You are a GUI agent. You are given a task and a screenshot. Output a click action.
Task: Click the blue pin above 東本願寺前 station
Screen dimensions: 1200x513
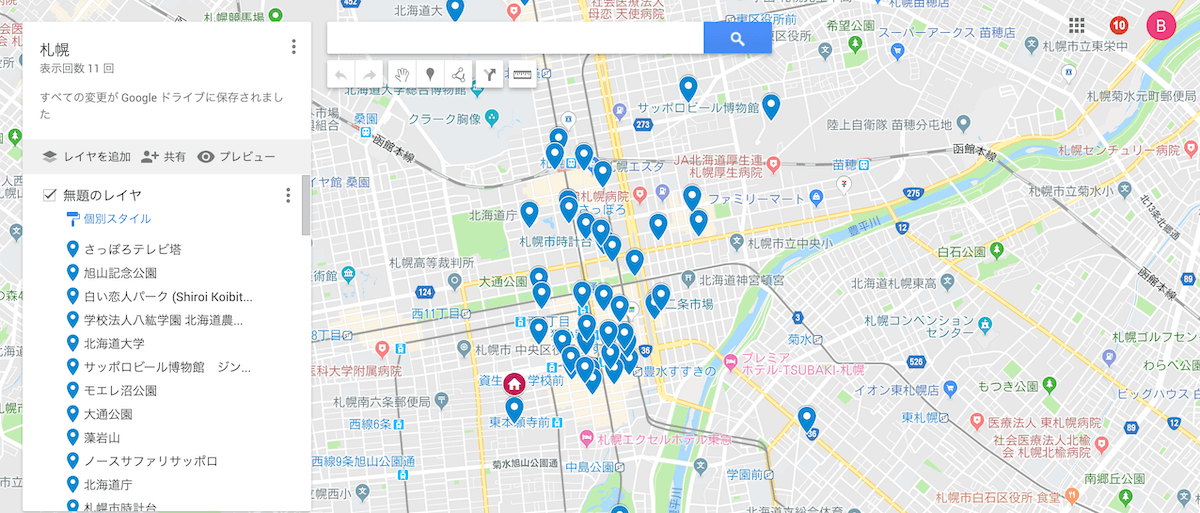point(515,410)
